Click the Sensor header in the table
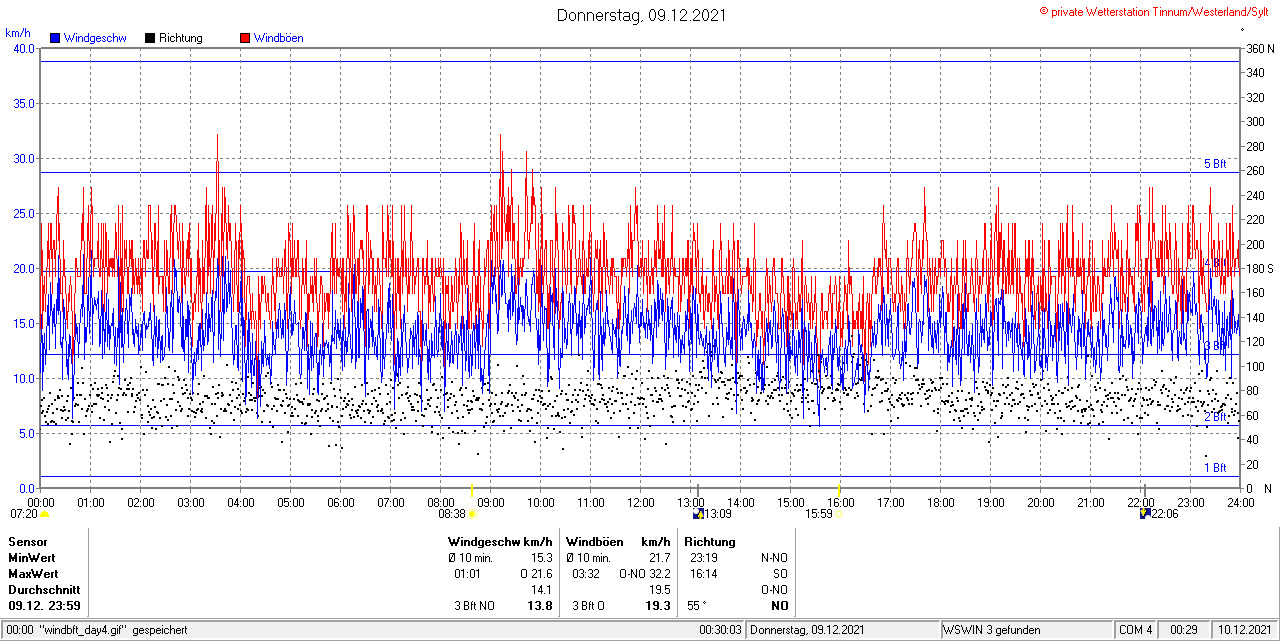Screen dimensions: 1280x641 coord(28,542)
